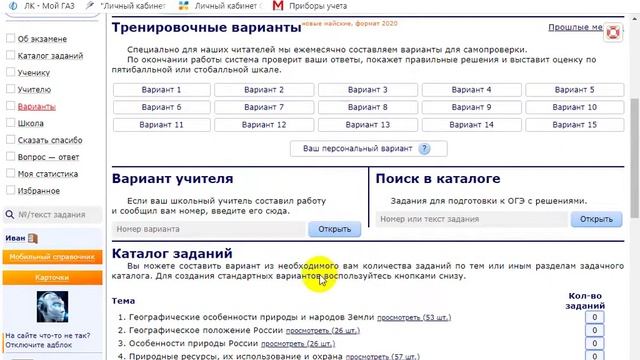Click the robot avatar image
The height and width of the screenshot is (360, 640).
(x=52, y=307)
